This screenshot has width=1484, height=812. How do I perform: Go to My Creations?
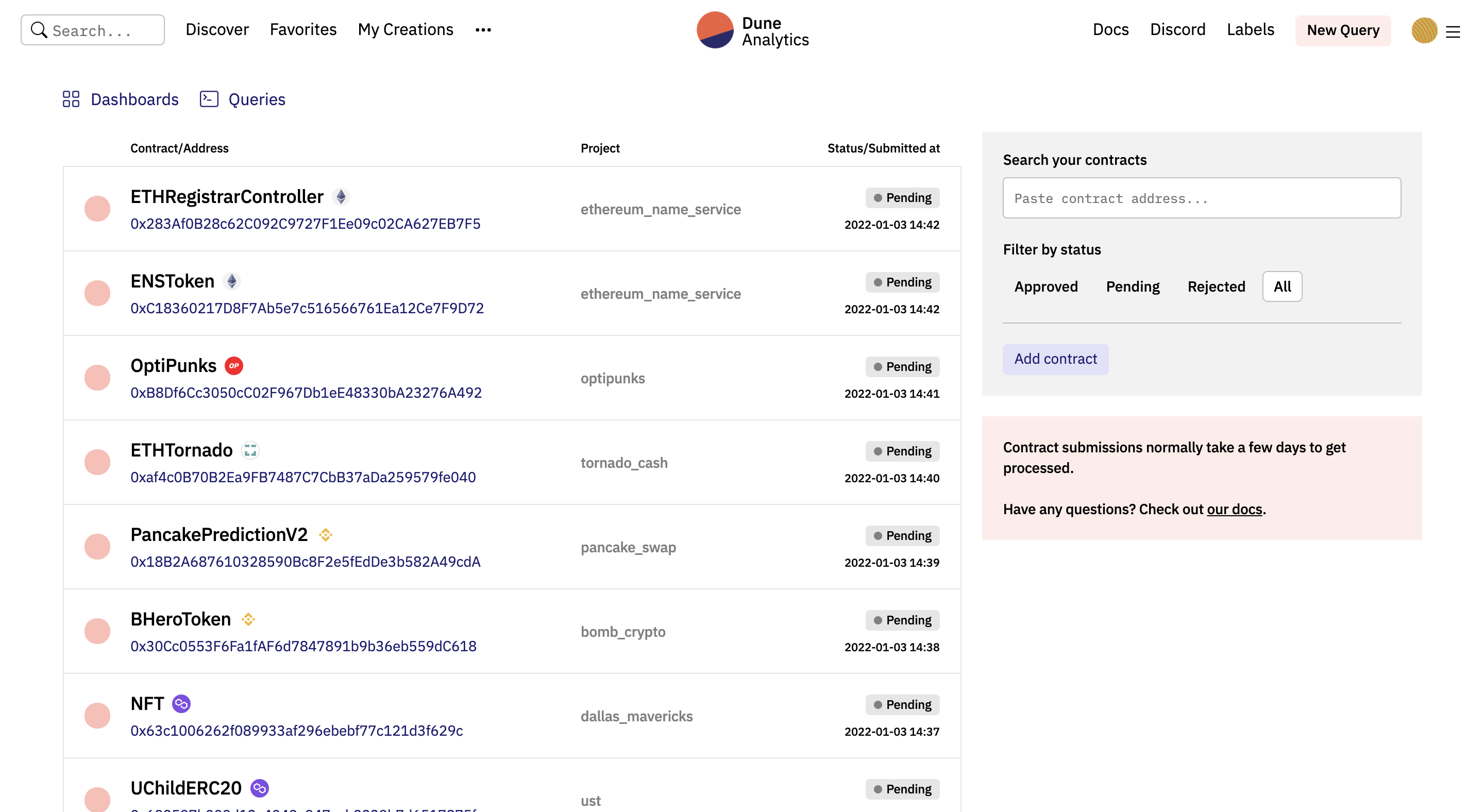click(406, 29)
